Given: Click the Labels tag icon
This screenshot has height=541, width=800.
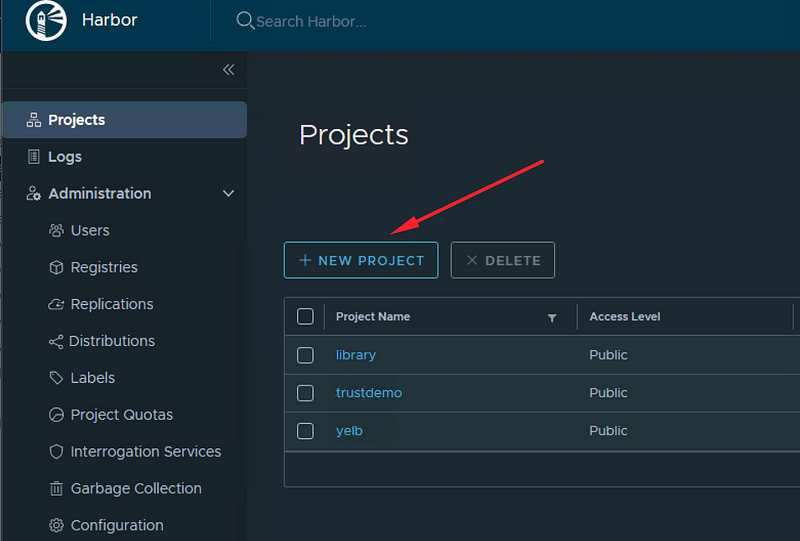Looking at the screenshot, I should (56, 378).
